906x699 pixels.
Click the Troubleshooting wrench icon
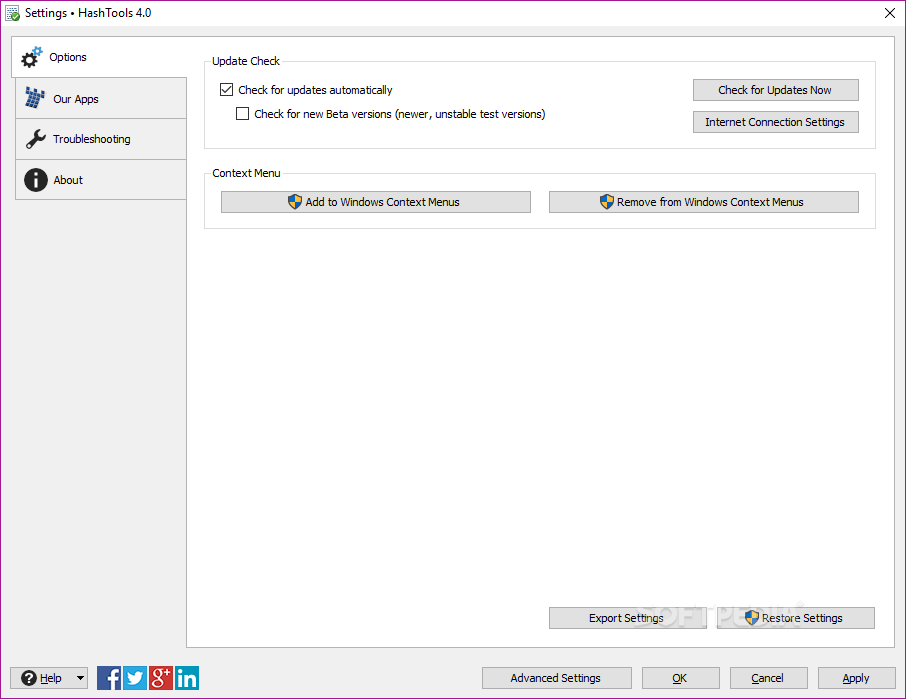click(36, 139)
